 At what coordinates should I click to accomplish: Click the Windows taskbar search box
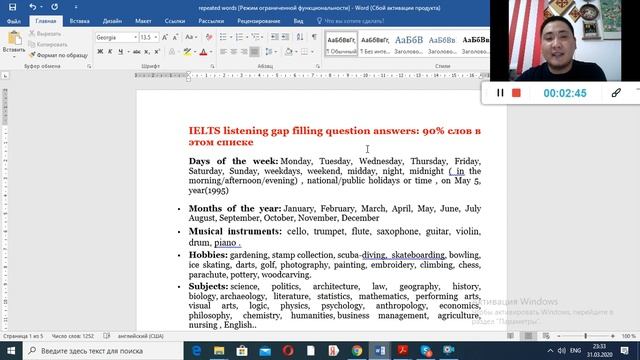[103, 351]
